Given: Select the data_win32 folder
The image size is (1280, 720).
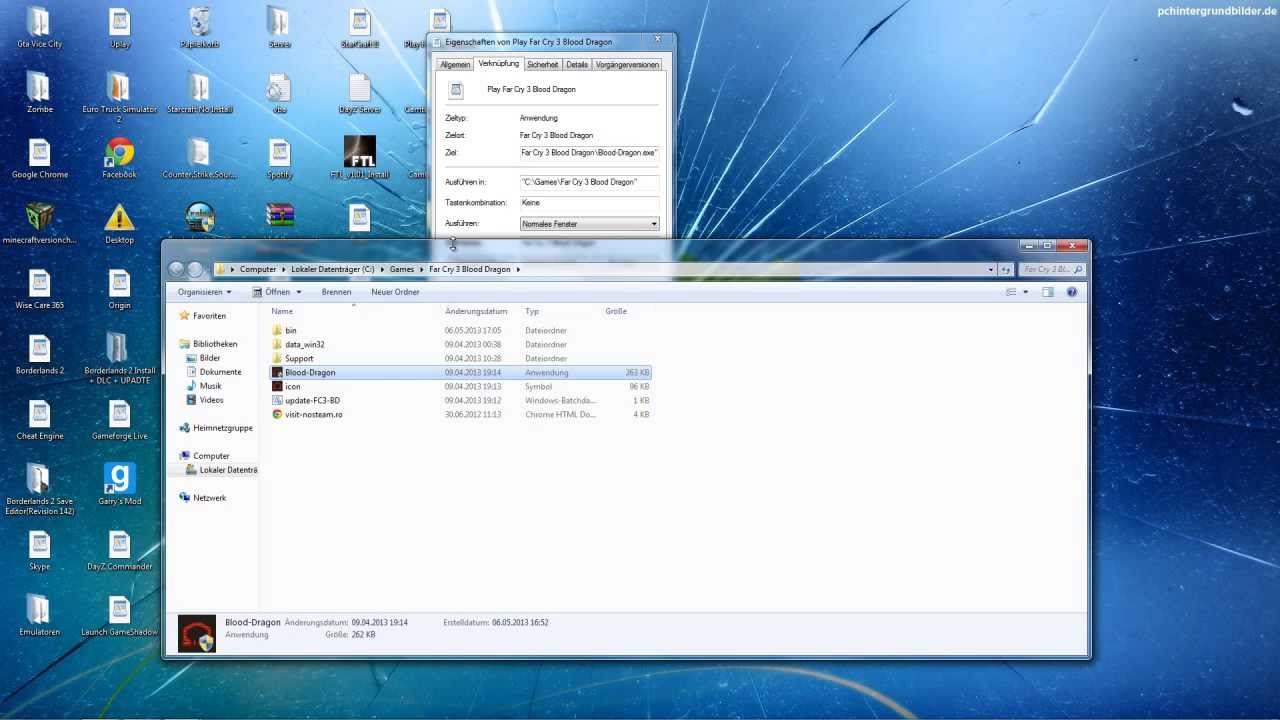Looking at the screenshot, I should (460, 344).
